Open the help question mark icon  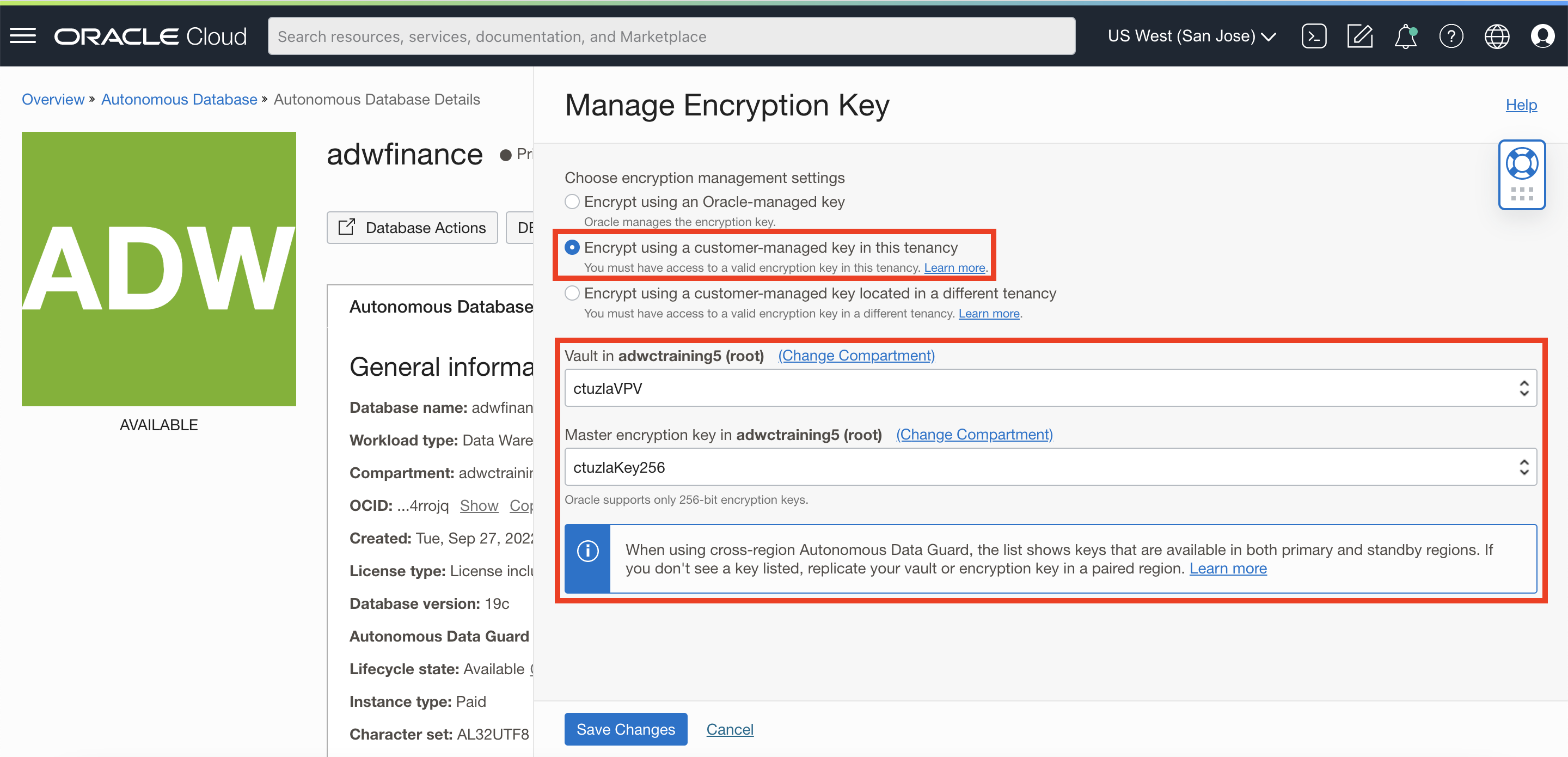tap(1451, 36)
